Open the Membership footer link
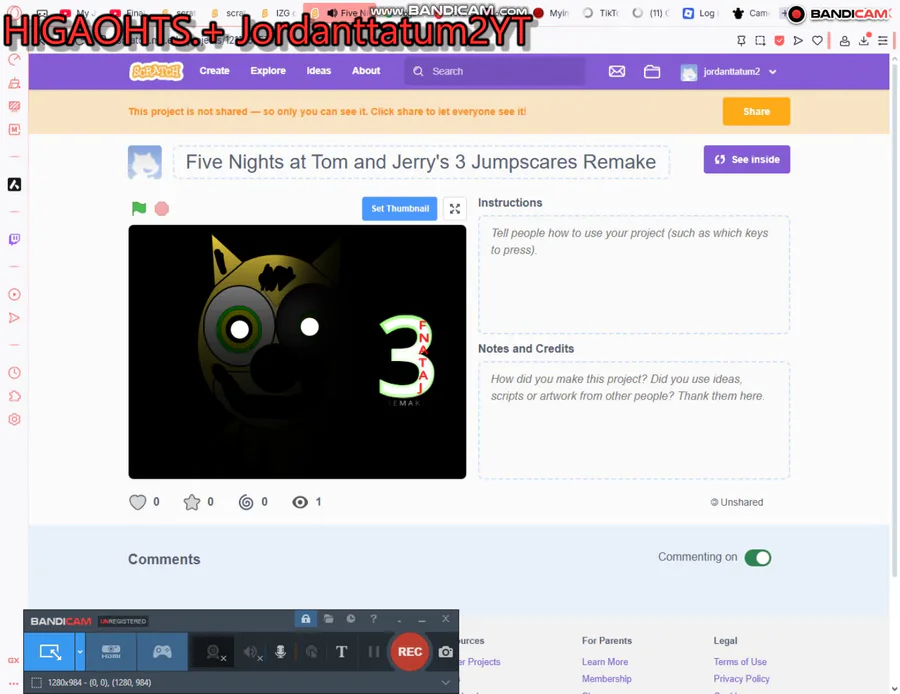The height and width of the screenshot is (694, 900). point(607,679)
